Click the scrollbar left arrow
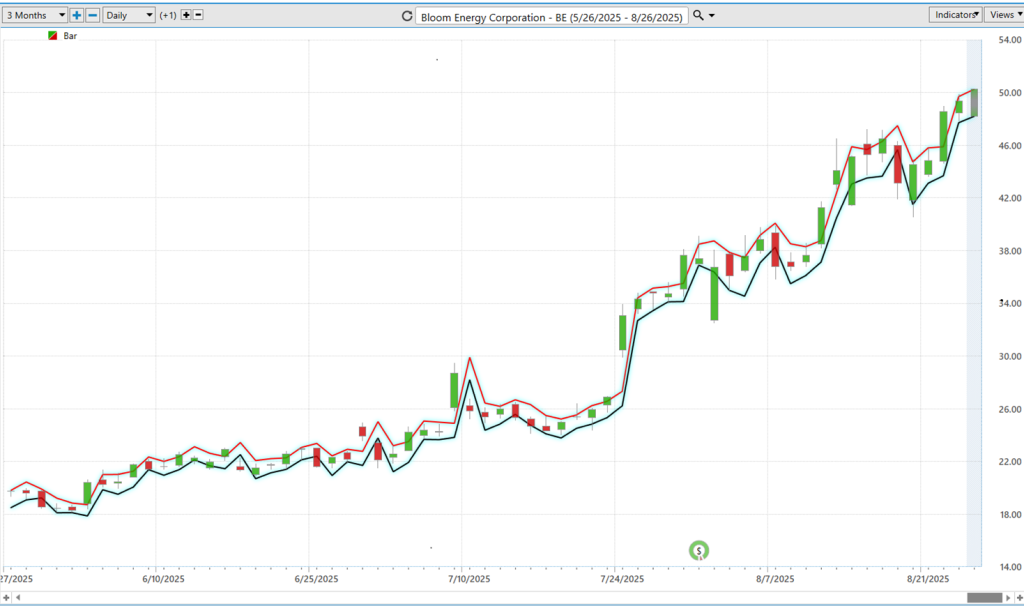The height and width of the screenshot is (606, 1024). tap(17, 597)
